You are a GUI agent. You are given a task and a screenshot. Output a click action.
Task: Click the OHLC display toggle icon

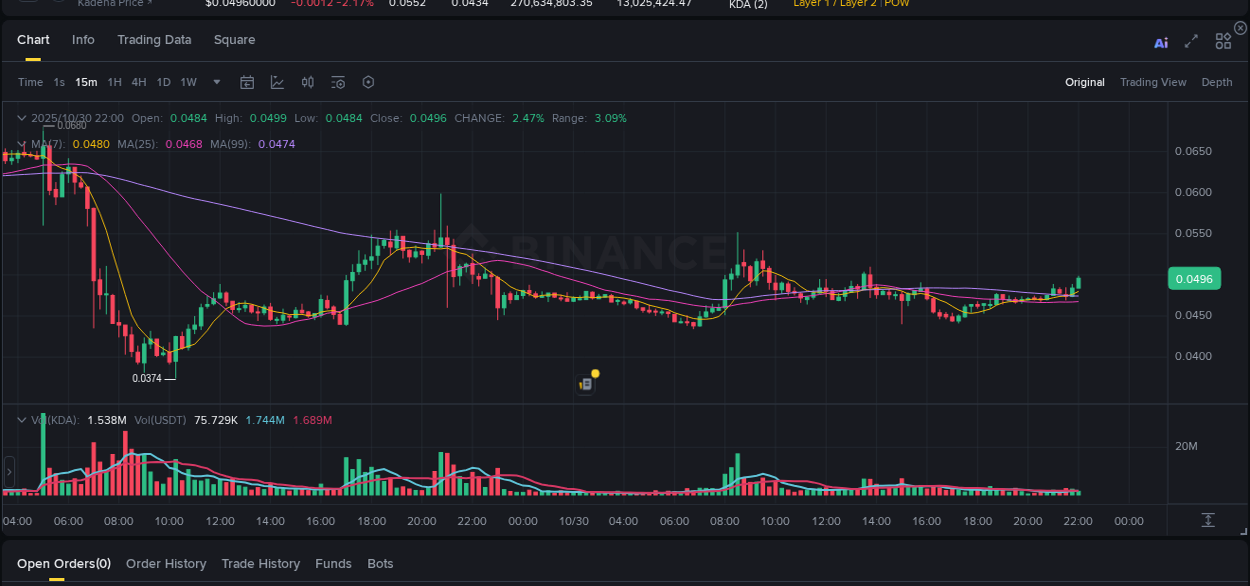(x=308, y=82)
